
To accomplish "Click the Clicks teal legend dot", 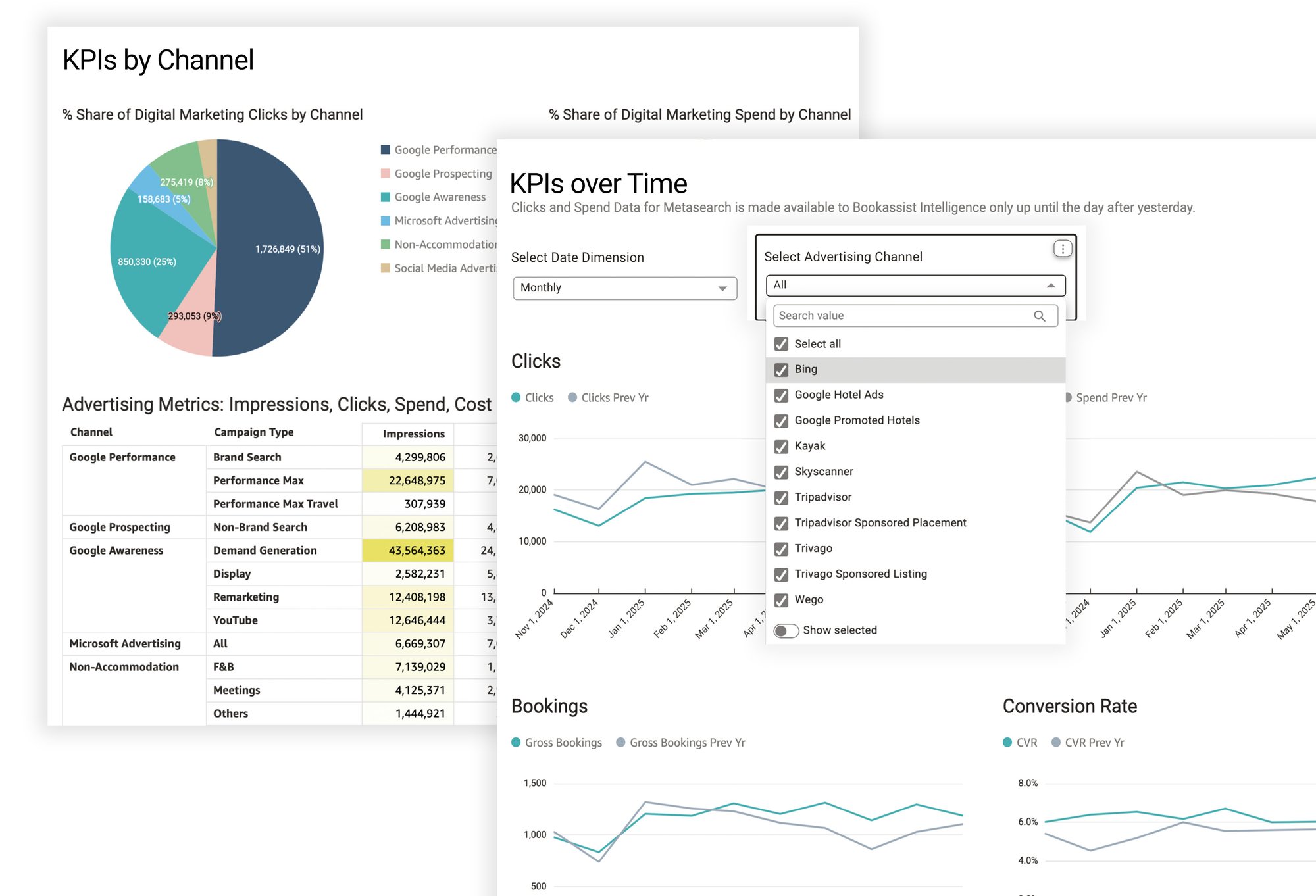I will coord(516,397).
